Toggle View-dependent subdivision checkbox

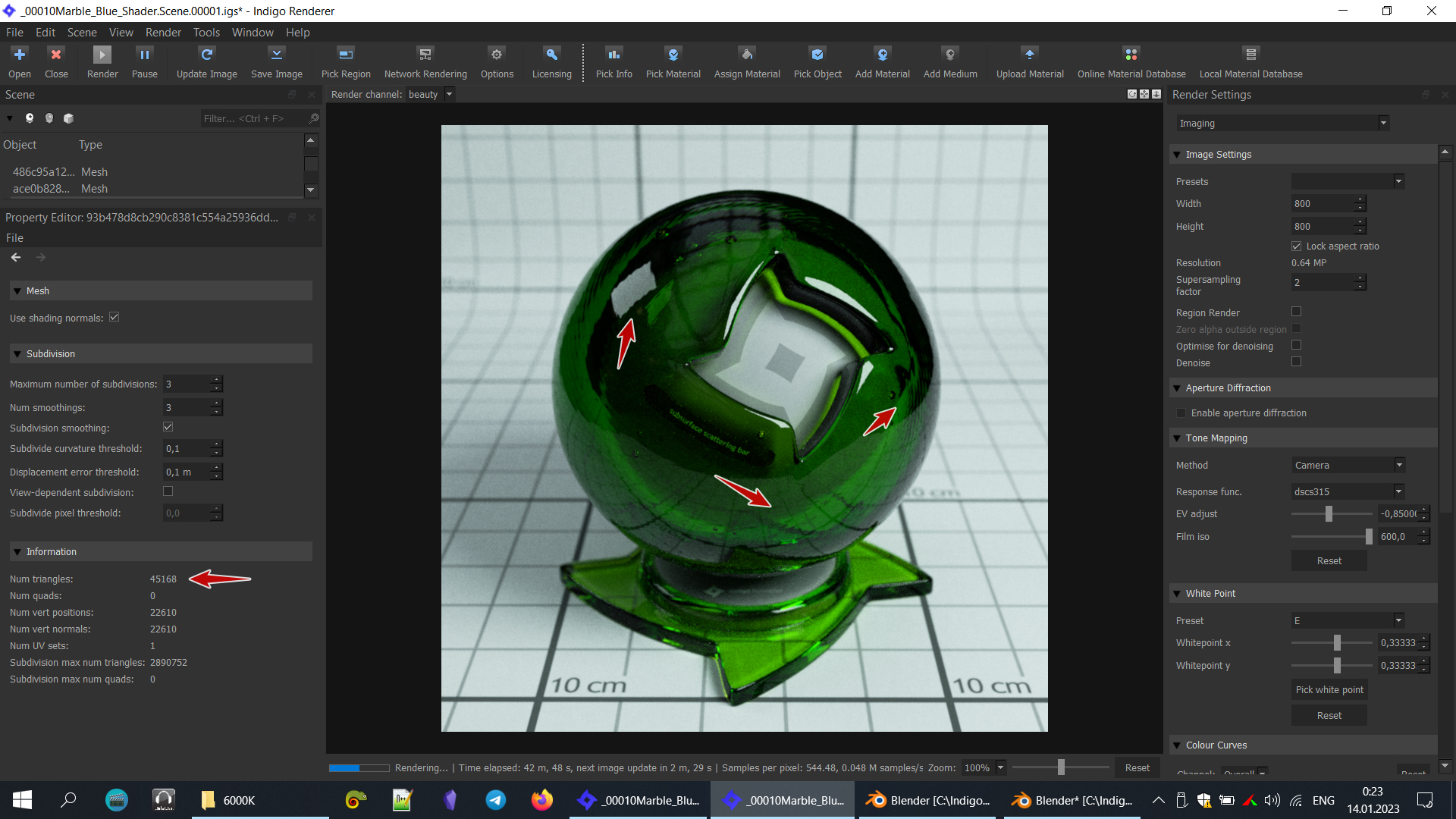(x=168, y=491)
